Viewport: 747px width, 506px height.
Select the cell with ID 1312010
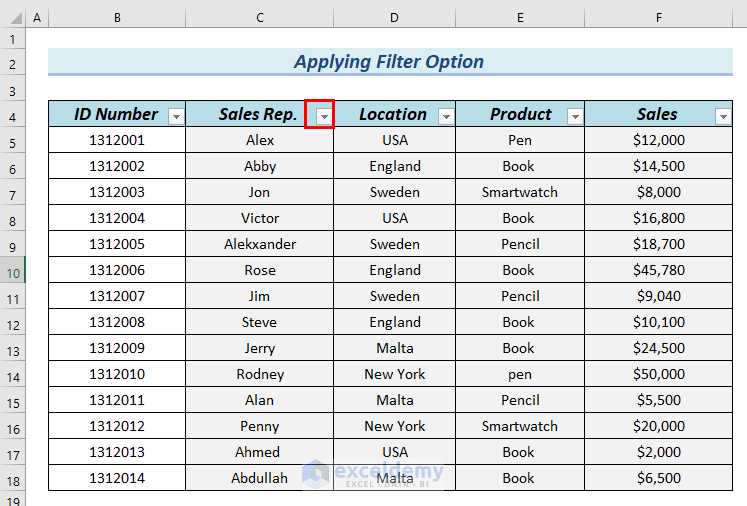click(117, 374)
